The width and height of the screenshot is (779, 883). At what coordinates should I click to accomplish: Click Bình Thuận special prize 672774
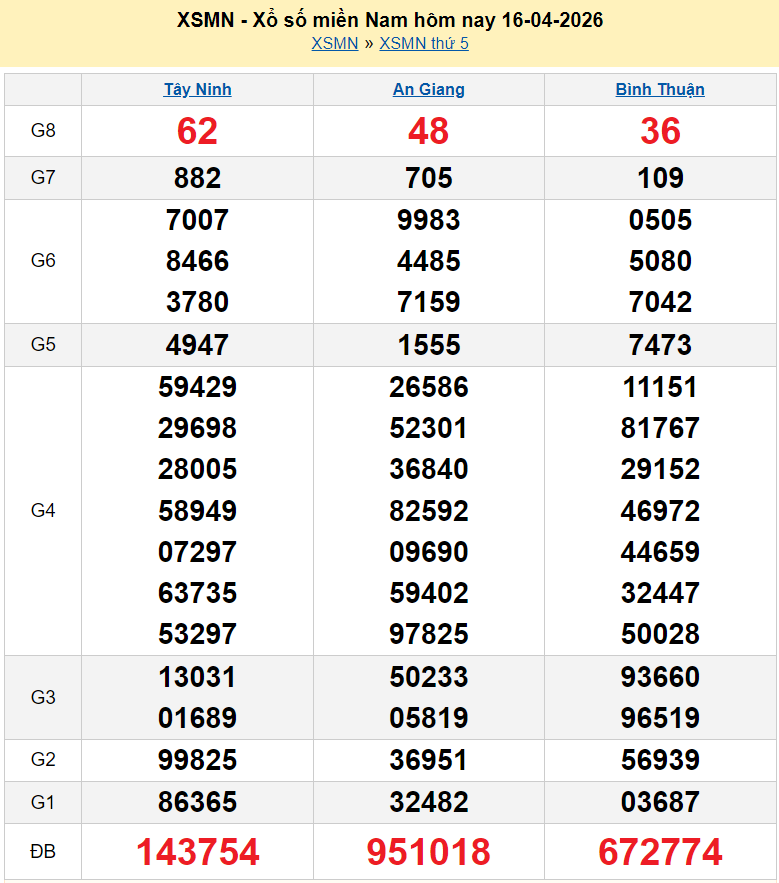point(660,852)
